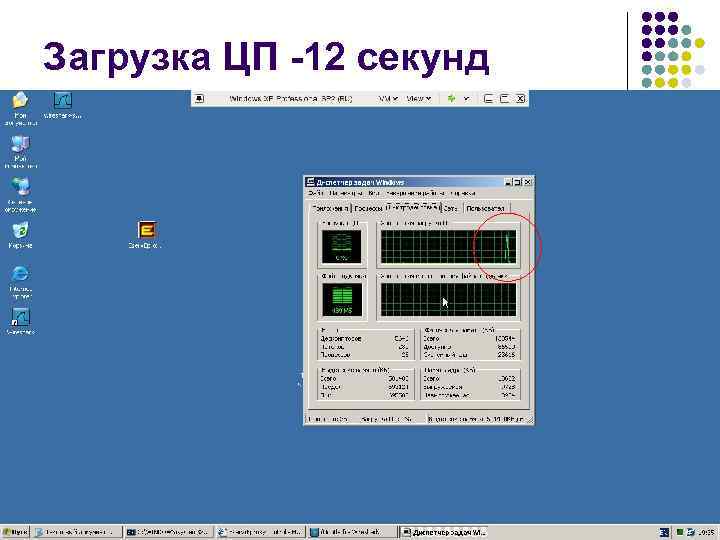Switch to the Процессы tab
This screenshot has width=720, height=540.
click(368, 208)
